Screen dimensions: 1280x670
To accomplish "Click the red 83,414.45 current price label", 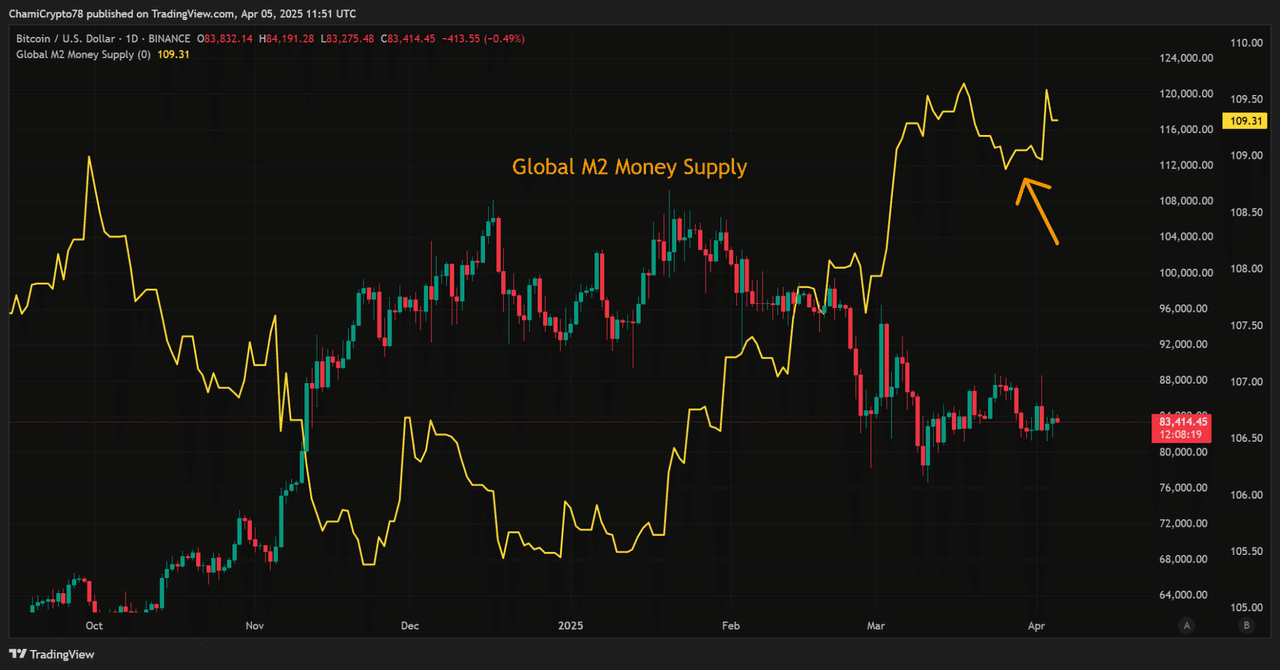I will click(x=1184, y=422).
